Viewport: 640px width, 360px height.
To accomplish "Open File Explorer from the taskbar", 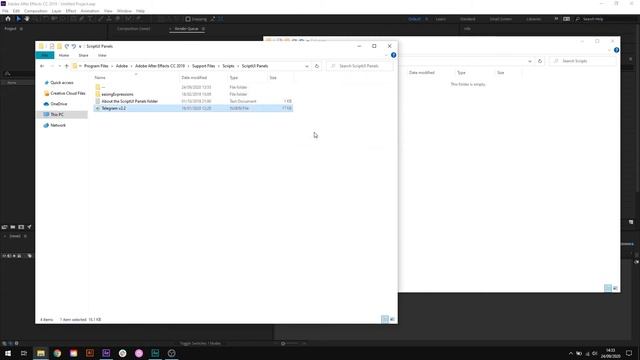I will click(41, 353).
